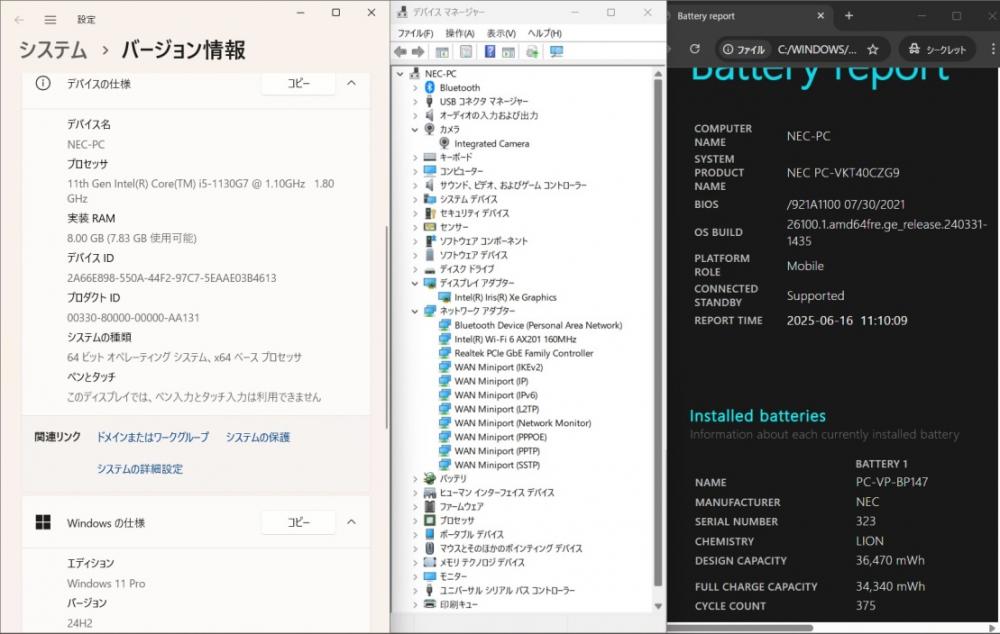Collapse the NEC-PC root node
The height and width of the screenshot is (634, 1000).
(x=400, y=74)
